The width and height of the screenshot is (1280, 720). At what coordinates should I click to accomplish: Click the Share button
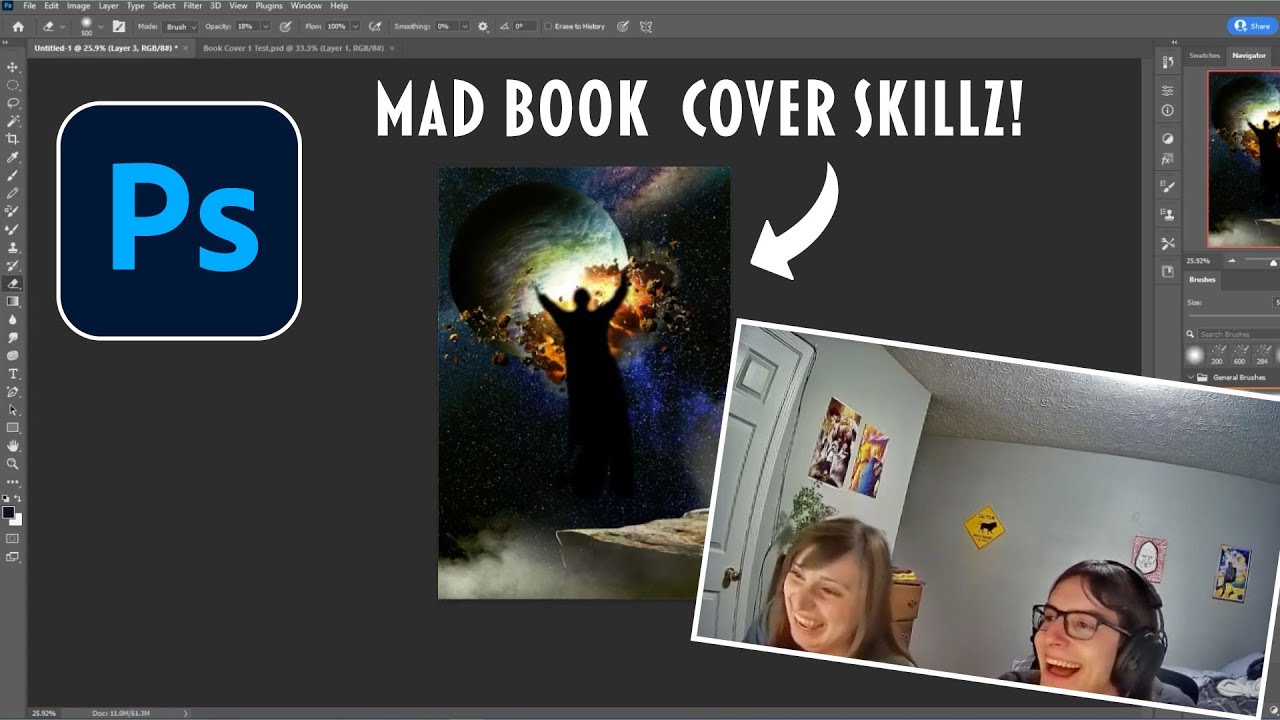pos(1252,26)
